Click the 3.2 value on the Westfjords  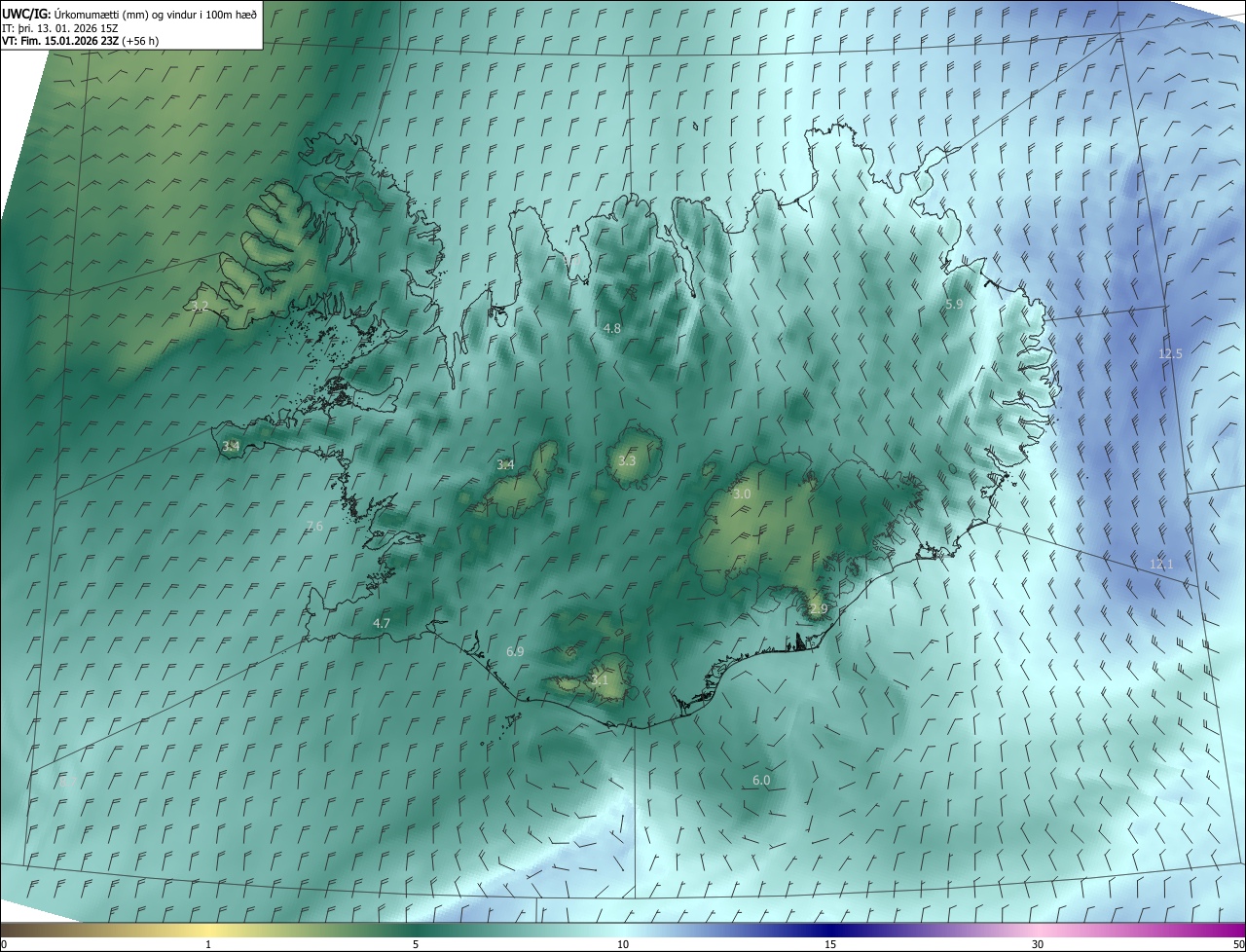tap(201, 307)
